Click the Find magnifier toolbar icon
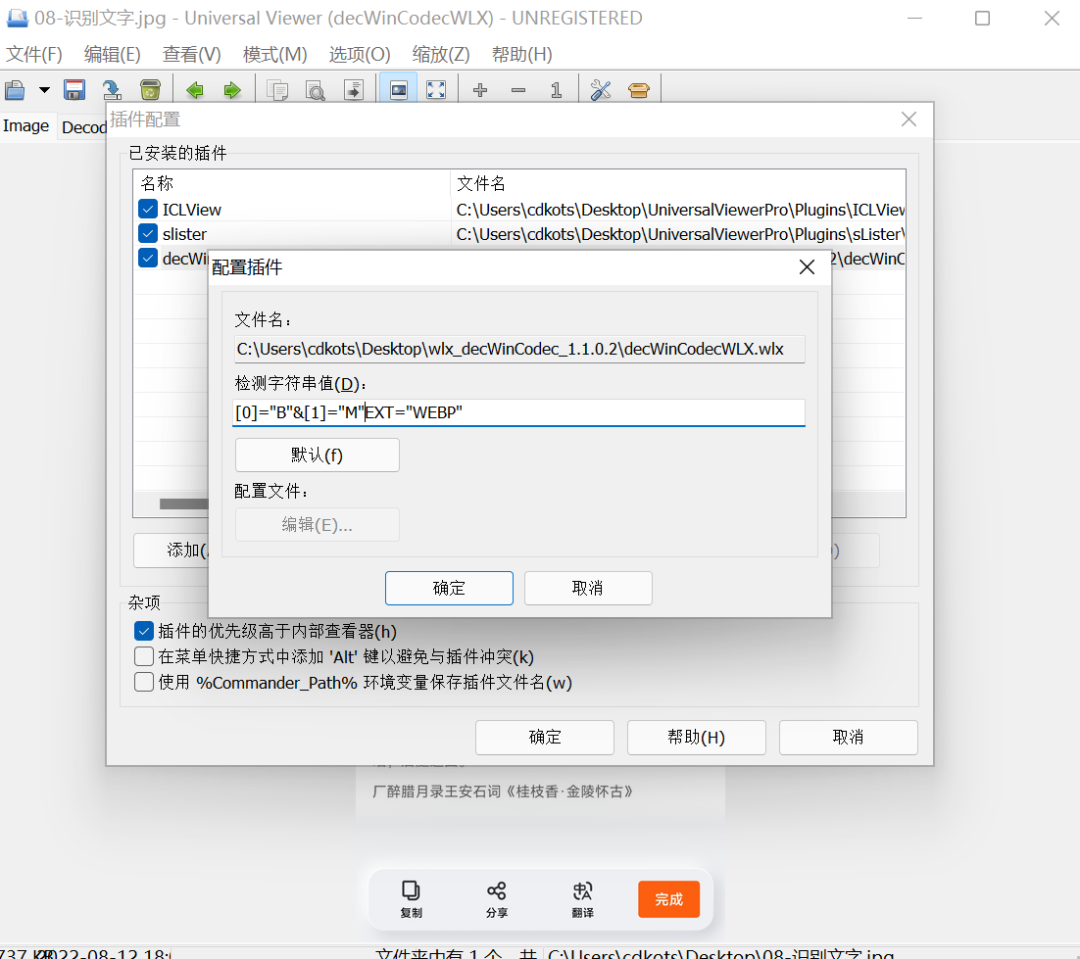1080x959 pixels. tap(315, 90)
